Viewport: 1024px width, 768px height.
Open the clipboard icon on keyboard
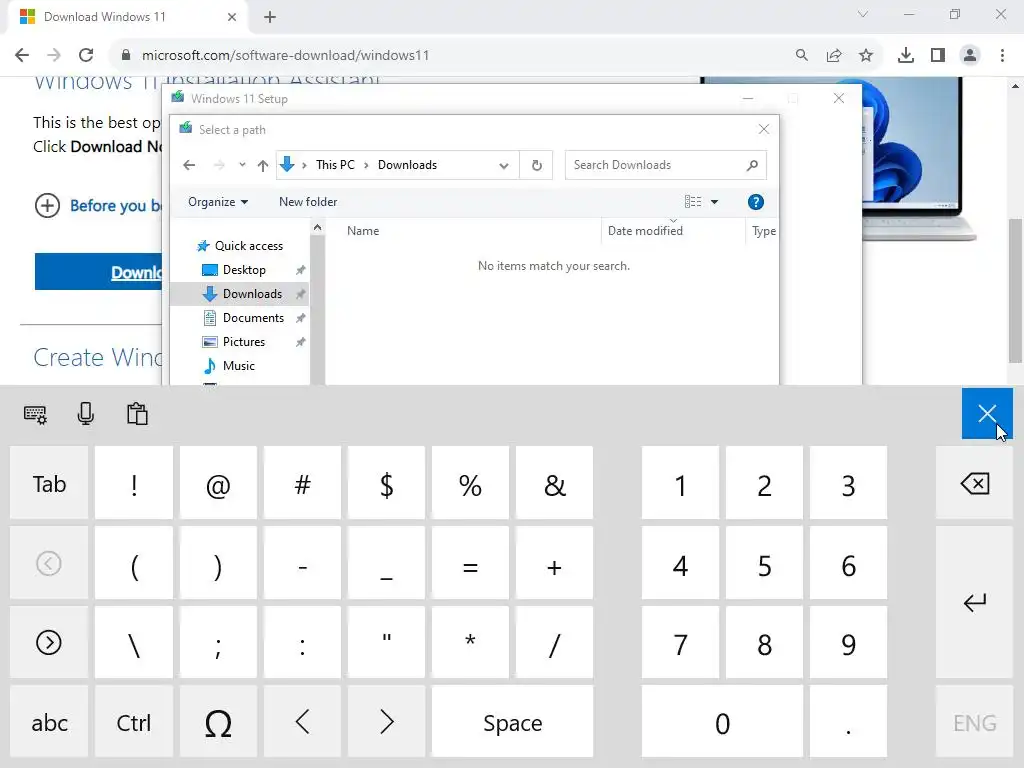[x=137, y=414]
